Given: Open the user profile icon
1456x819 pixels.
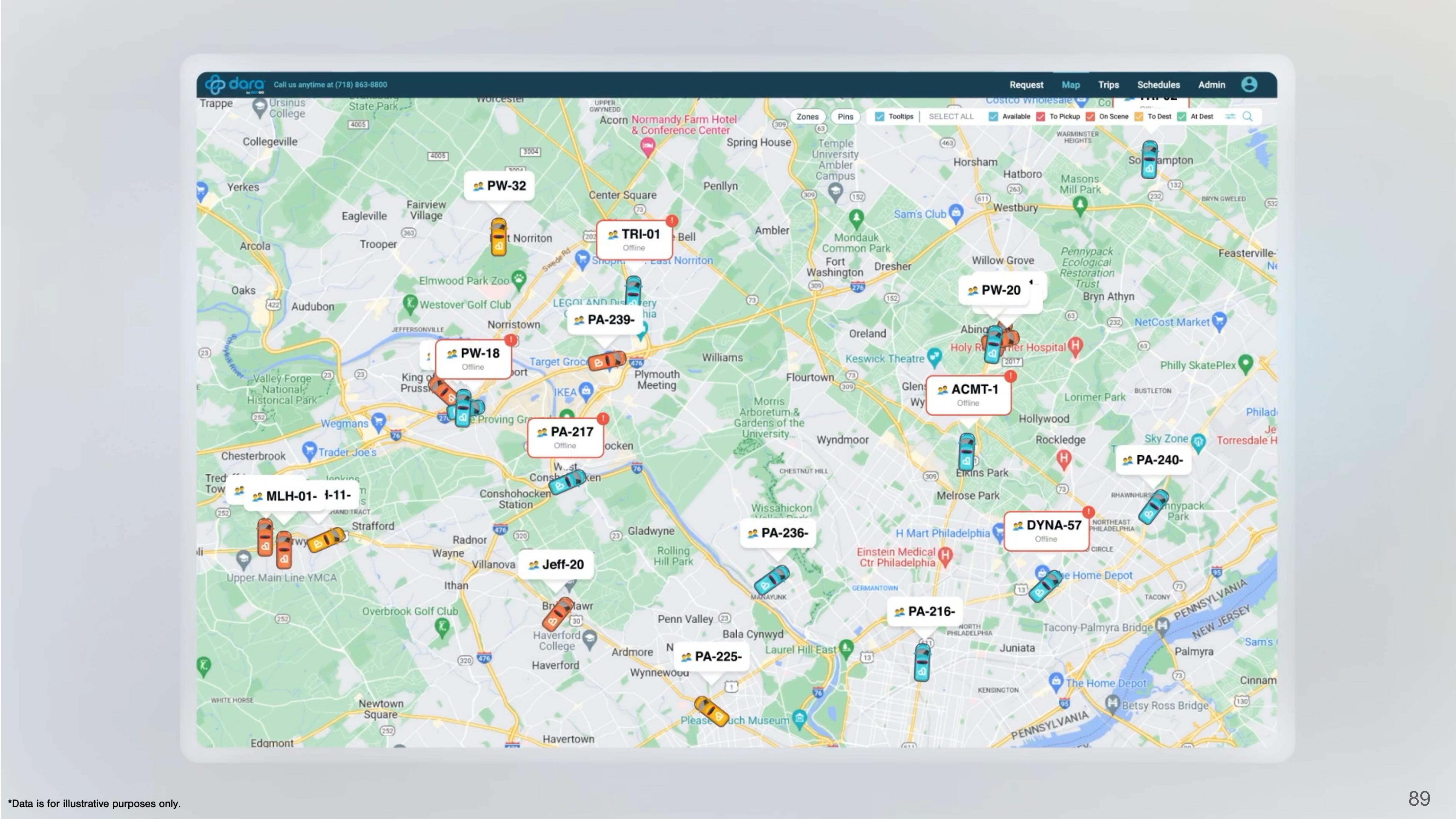Looking at the screenshot, I should click(1249, 84).
